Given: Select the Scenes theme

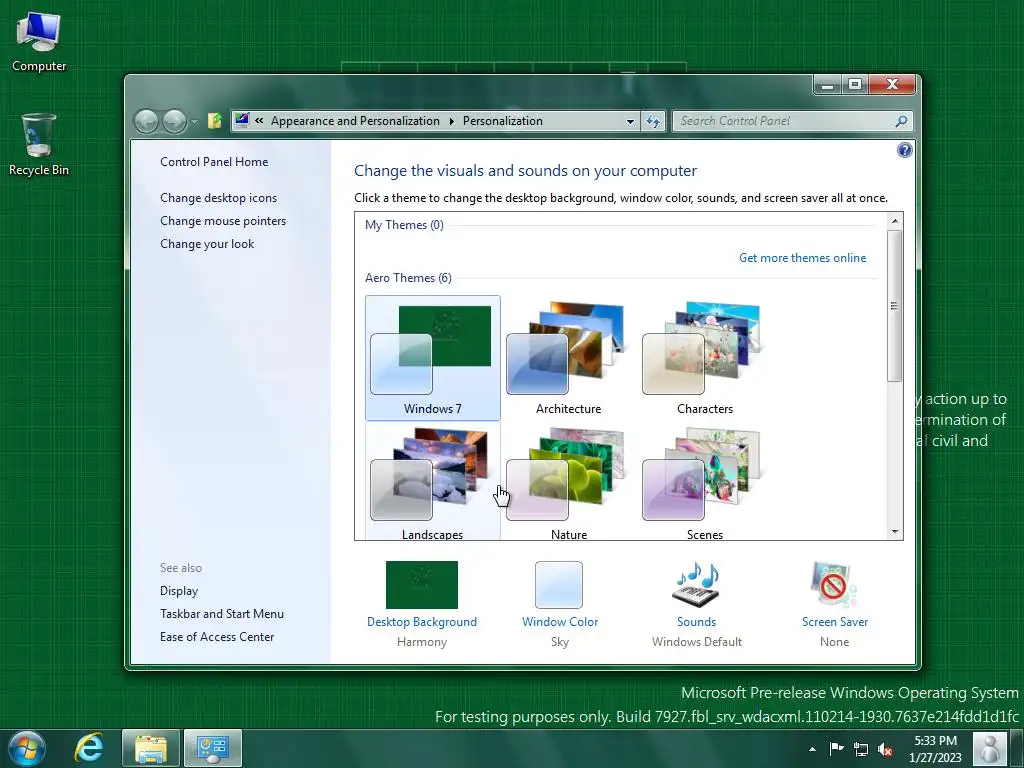Looking at the screenshot, I should (705, 482).
